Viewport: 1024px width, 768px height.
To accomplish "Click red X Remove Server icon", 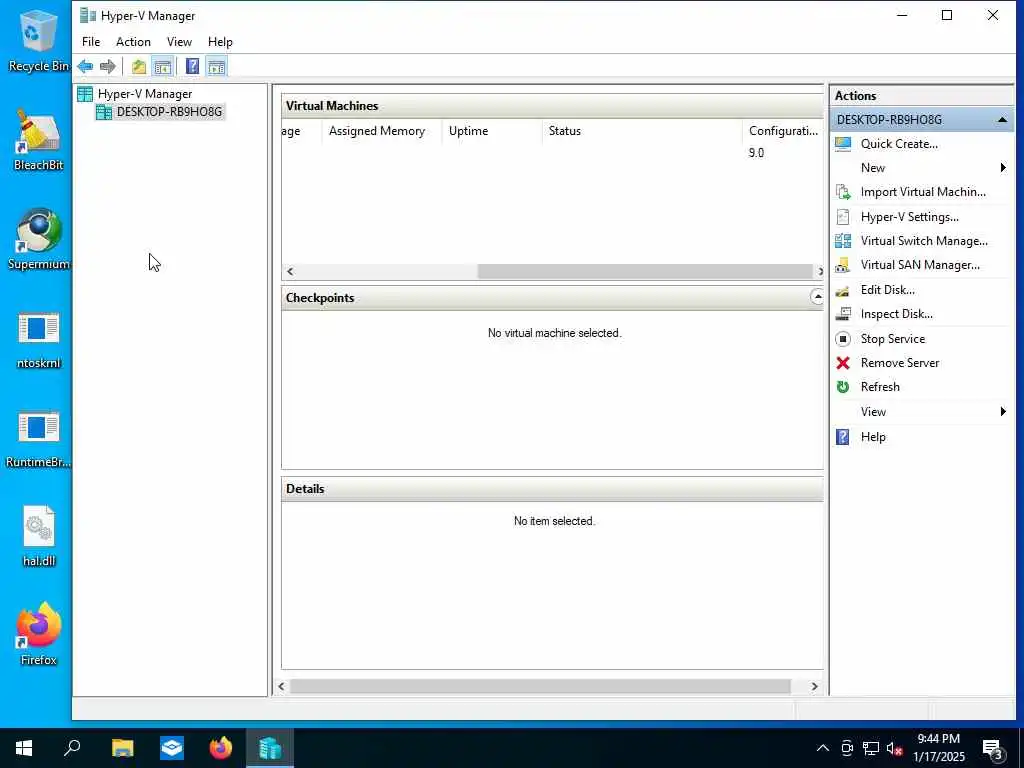I will [843, 363].
